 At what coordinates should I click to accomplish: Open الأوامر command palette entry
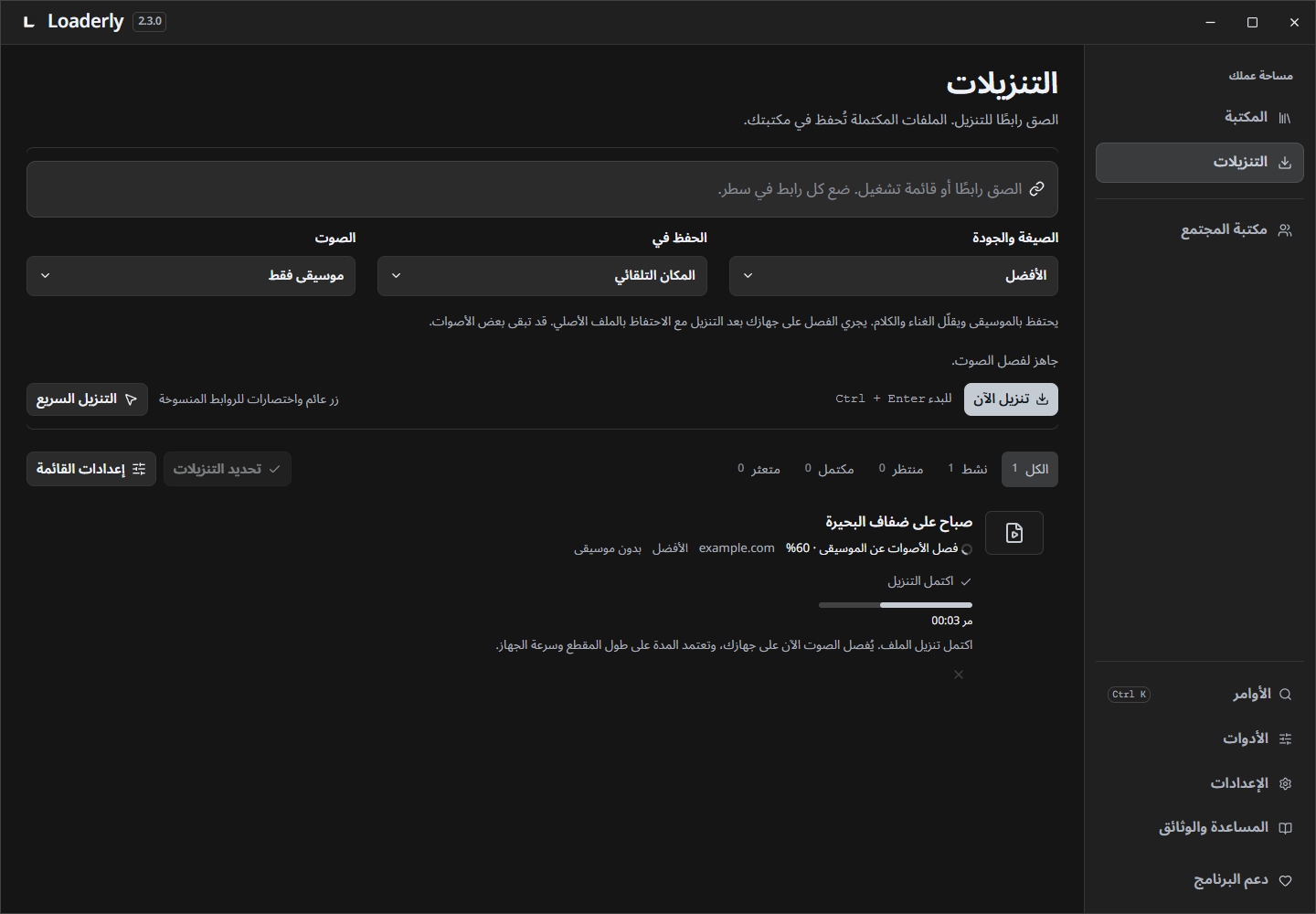[1199, 694]
